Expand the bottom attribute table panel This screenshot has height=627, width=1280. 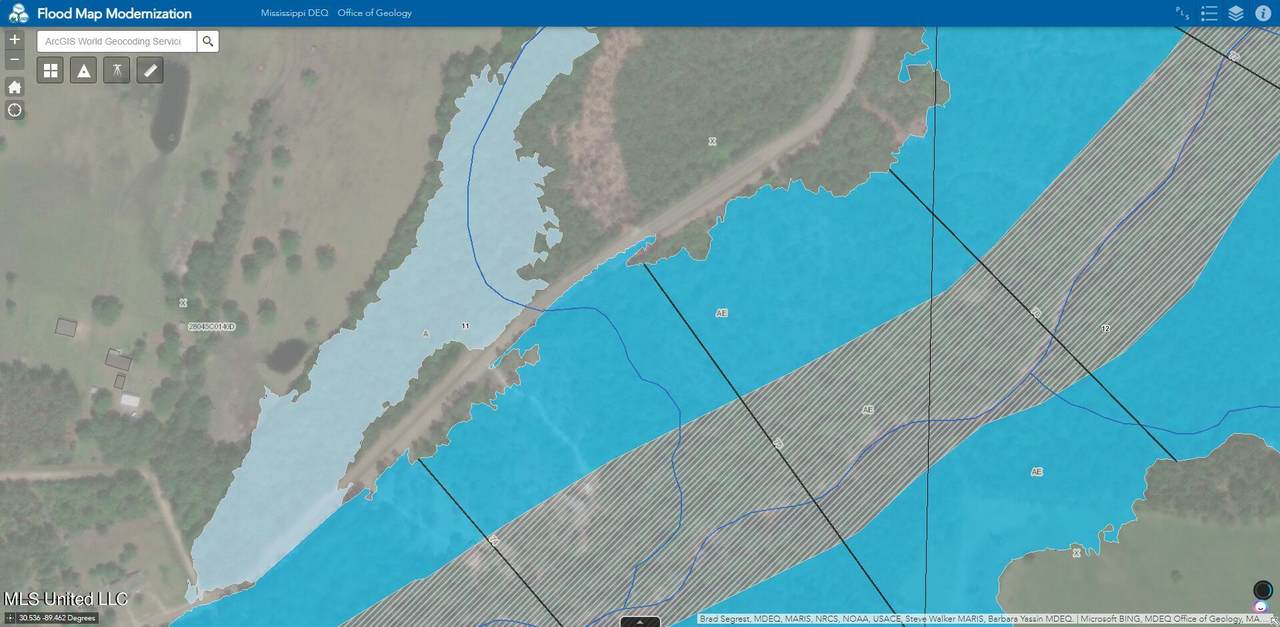(x=640, y=621)
